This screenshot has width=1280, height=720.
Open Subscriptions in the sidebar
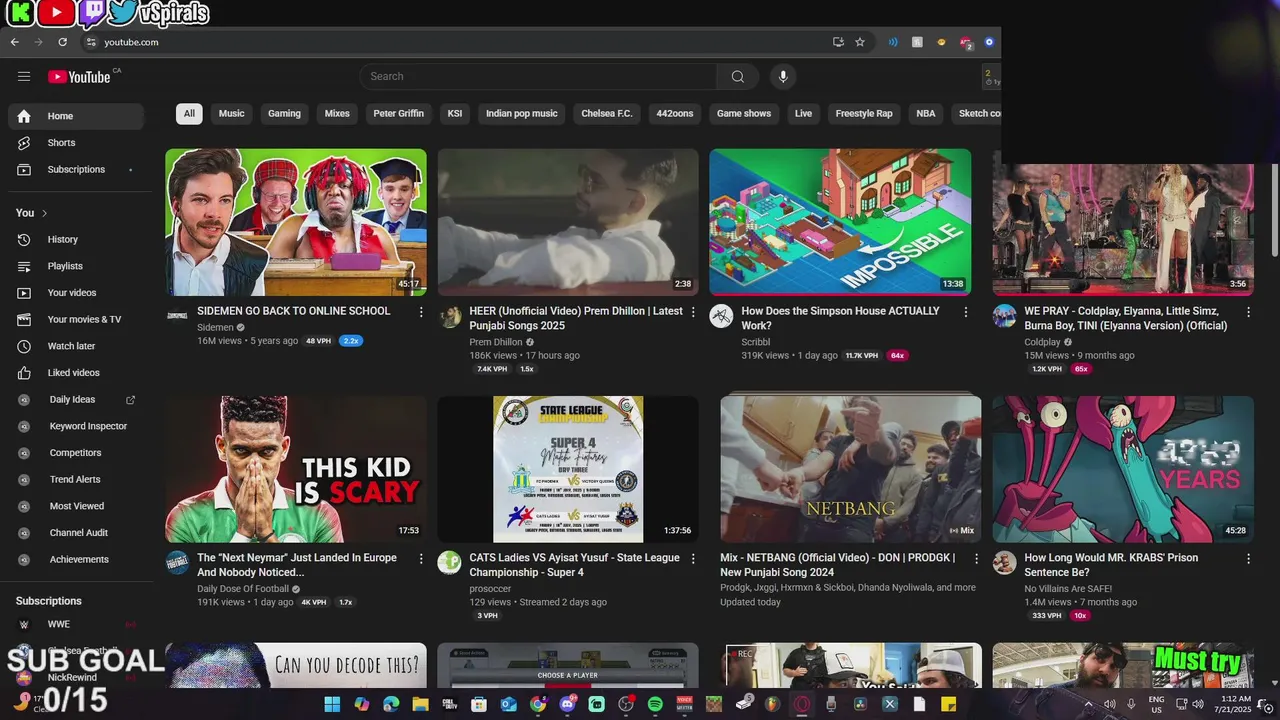pyautogui.click(x=76, y=170)
